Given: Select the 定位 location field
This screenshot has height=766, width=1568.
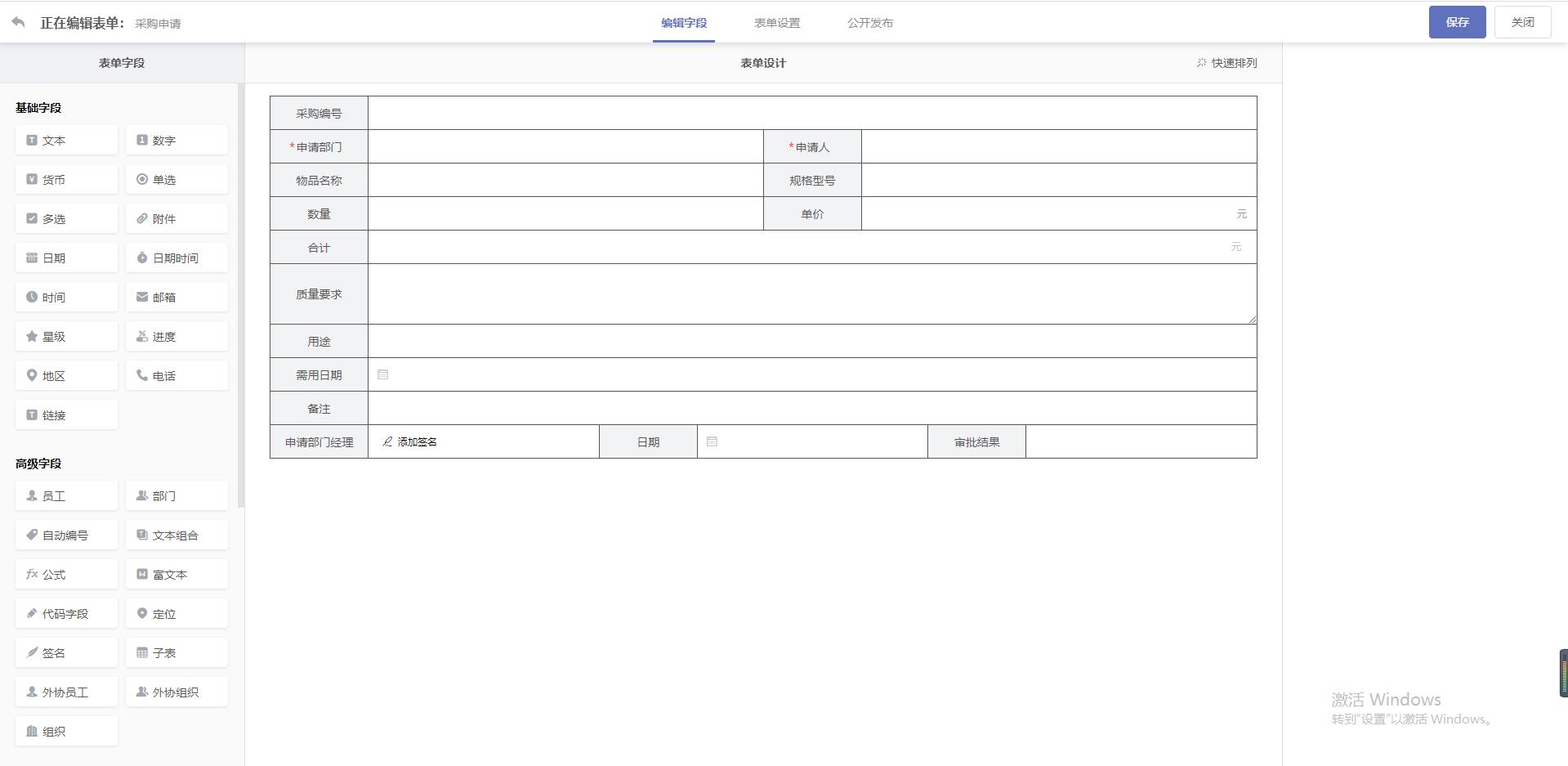Looking at the screenshot, I should tap(176, 614).
